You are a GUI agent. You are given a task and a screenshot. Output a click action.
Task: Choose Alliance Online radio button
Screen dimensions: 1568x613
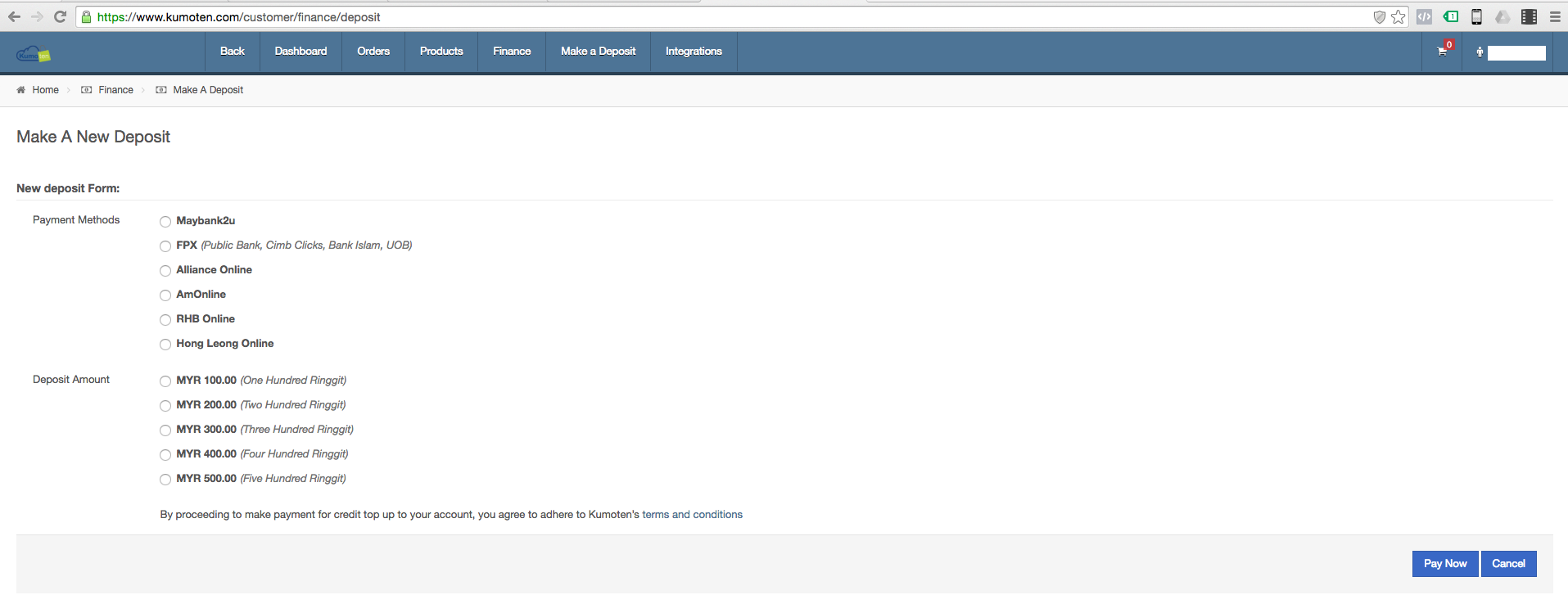165,271
